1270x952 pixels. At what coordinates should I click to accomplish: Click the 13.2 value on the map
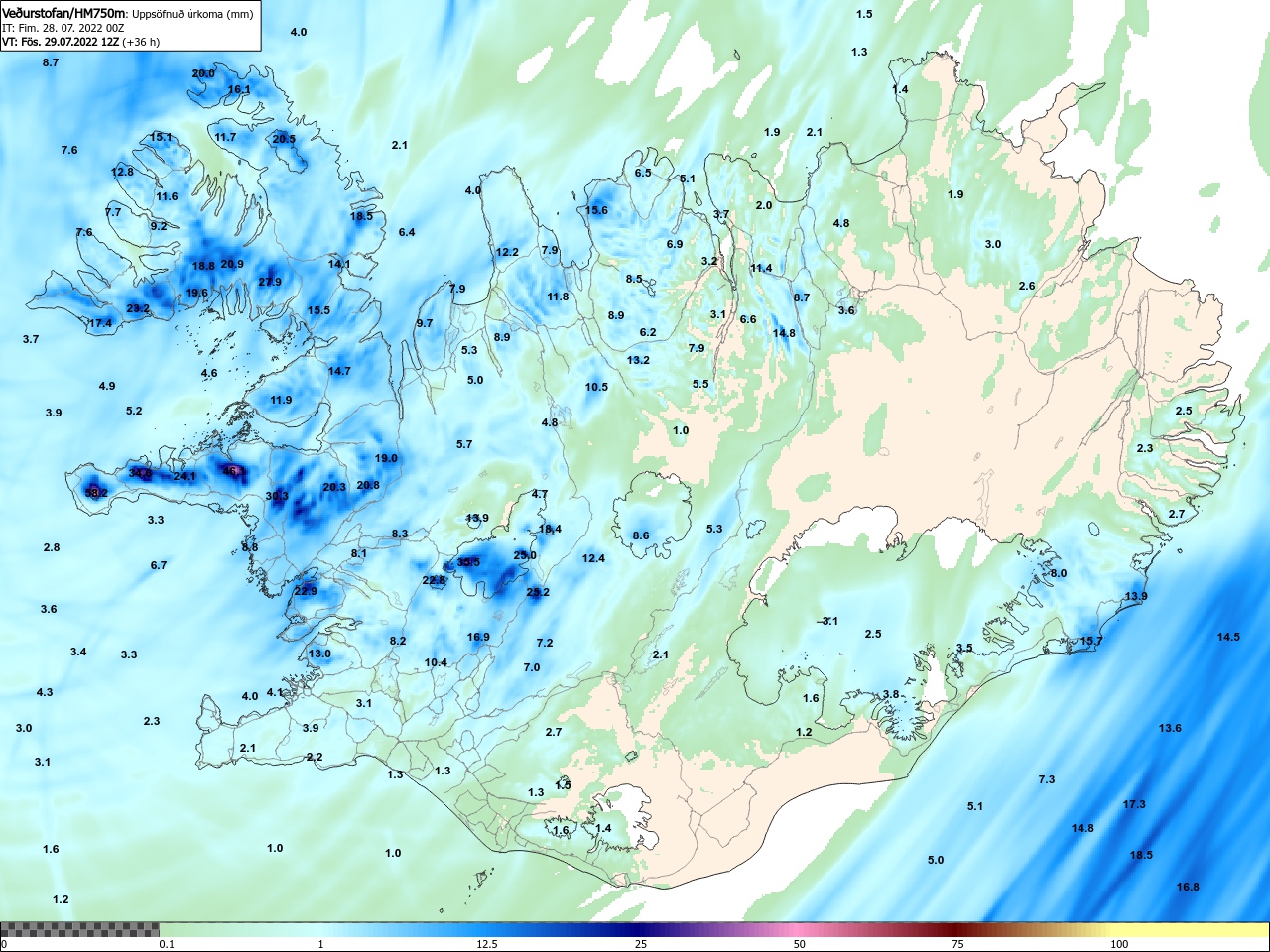(638, 360)
